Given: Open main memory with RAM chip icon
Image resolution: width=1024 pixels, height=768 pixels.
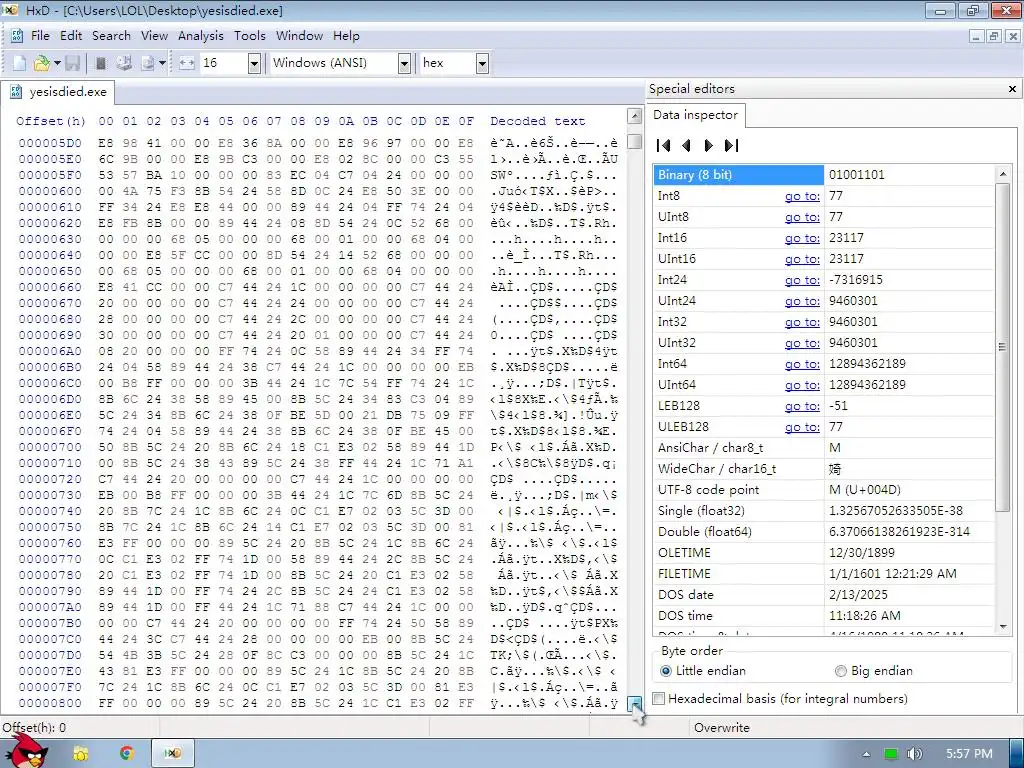Looking at the screenshot, I should tap(101, 63).
